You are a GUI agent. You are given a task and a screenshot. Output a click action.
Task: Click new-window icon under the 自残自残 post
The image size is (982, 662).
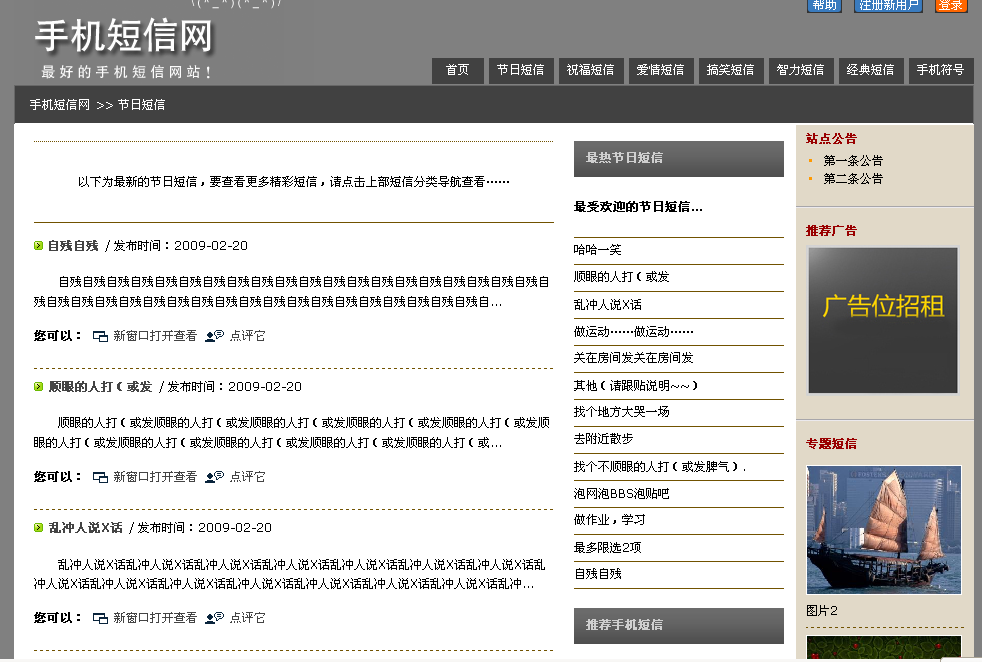(100, 336)
